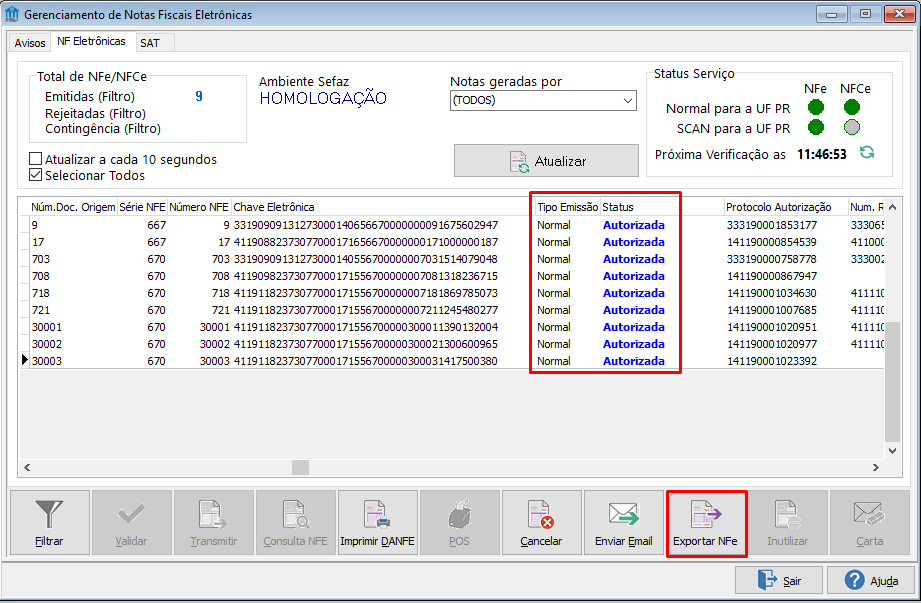Exit using the Sair button
Screen dimensions: 921x603
click(x=779, y=581)
